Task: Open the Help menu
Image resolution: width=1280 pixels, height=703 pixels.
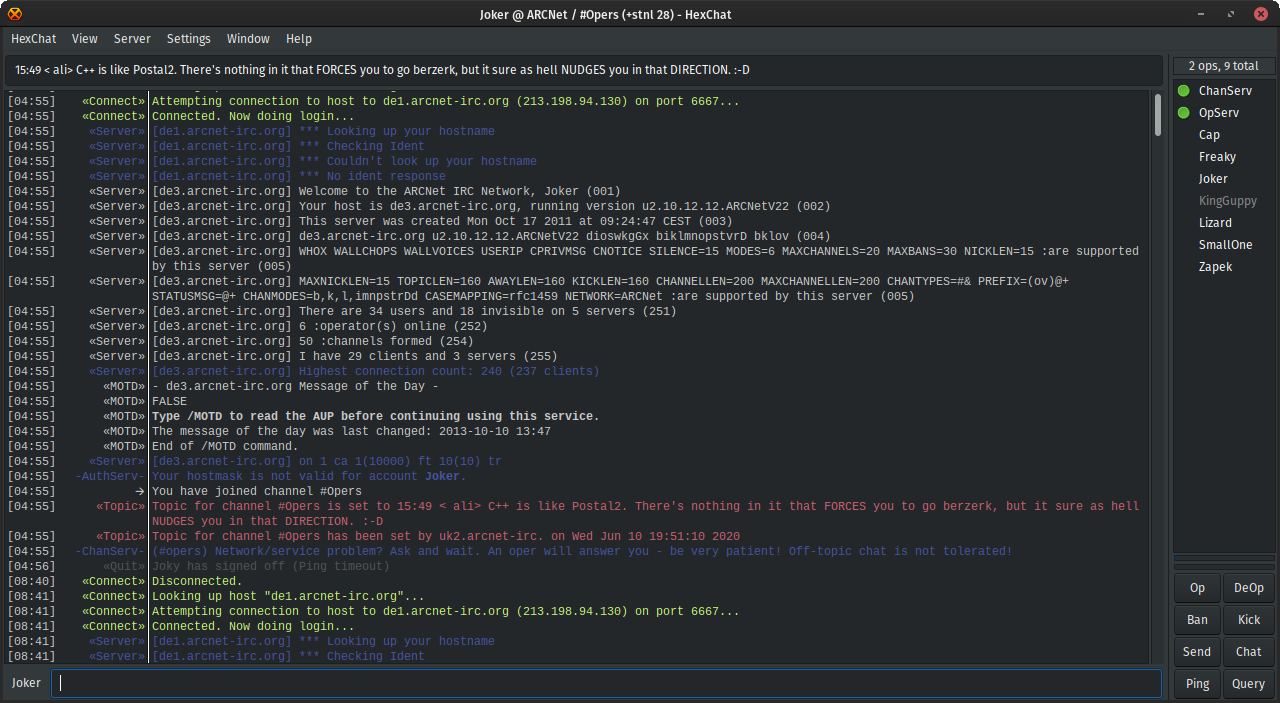Action: tap(299, 39)
